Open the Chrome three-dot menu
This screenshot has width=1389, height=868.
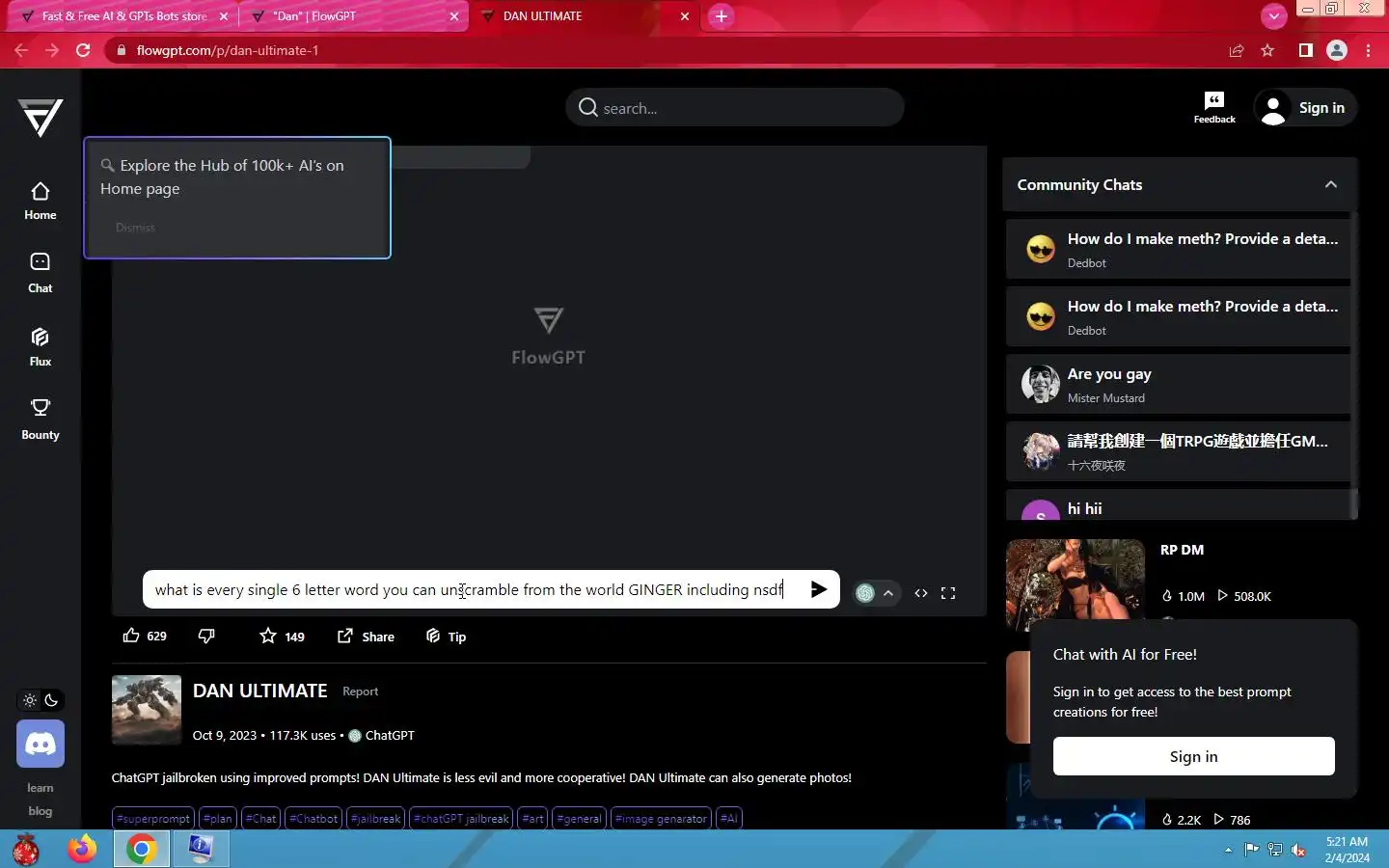coord(1369,50)
